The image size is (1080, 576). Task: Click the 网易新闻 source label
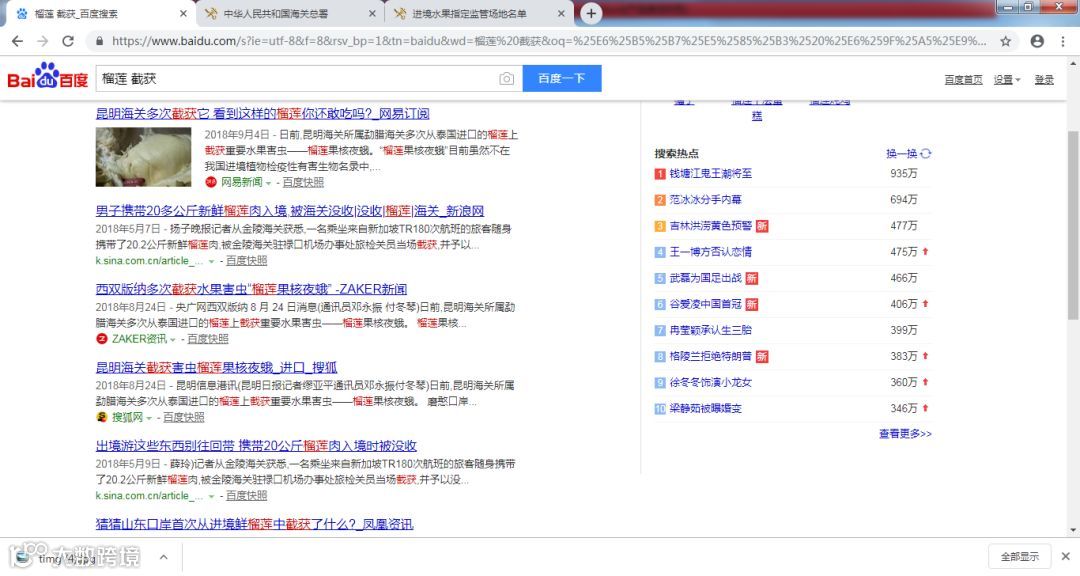241,183
